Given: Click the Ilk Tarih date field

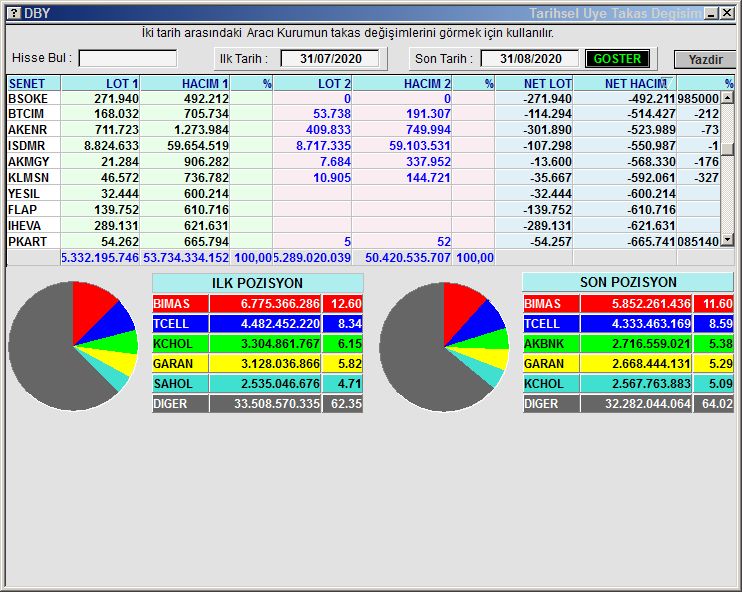Looking at the screenshot, I should (x=330, y=59).
